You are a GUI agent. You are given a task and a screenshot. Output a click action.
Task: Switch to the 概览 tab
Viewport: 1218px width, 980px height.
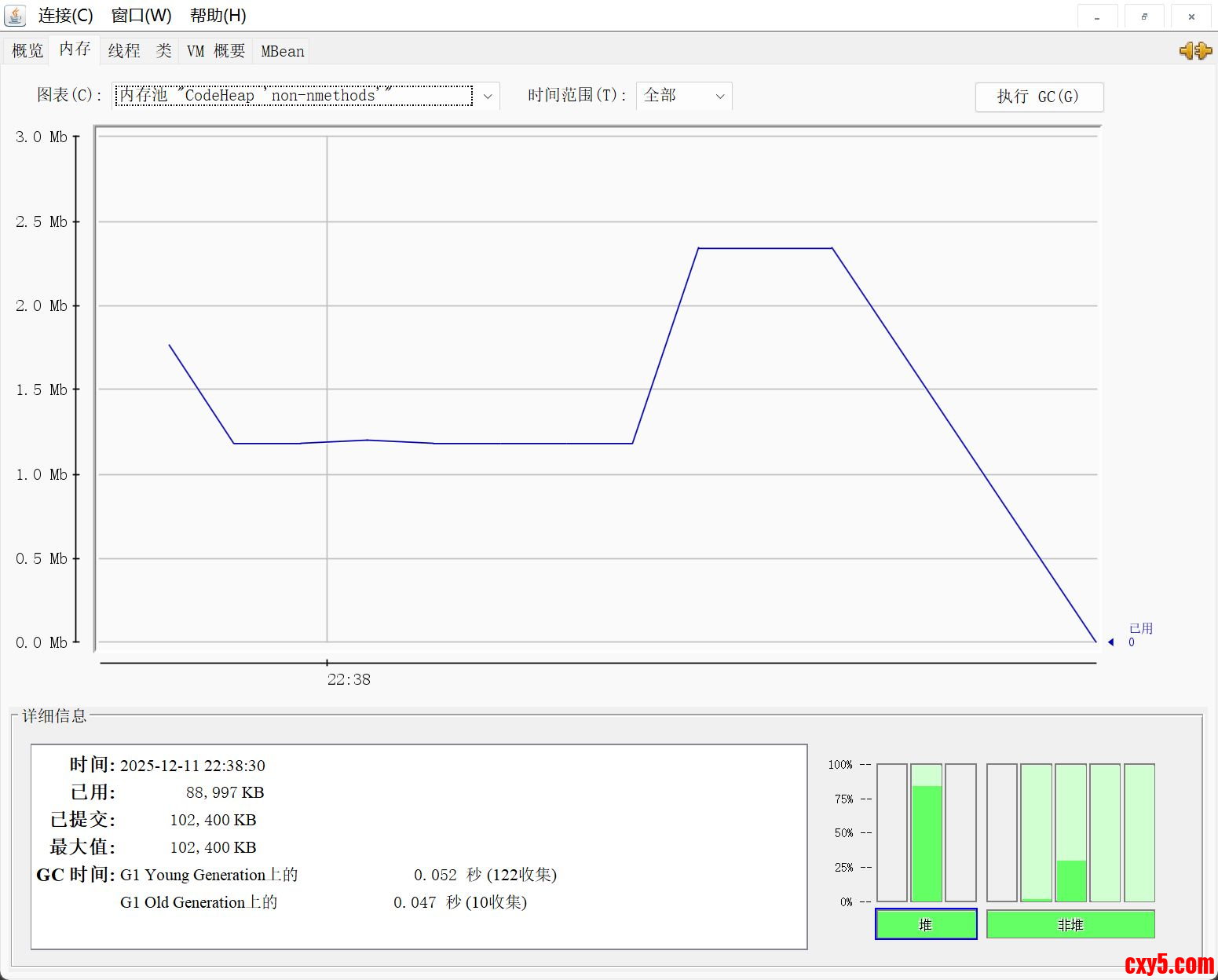click(x=27, y=51)
